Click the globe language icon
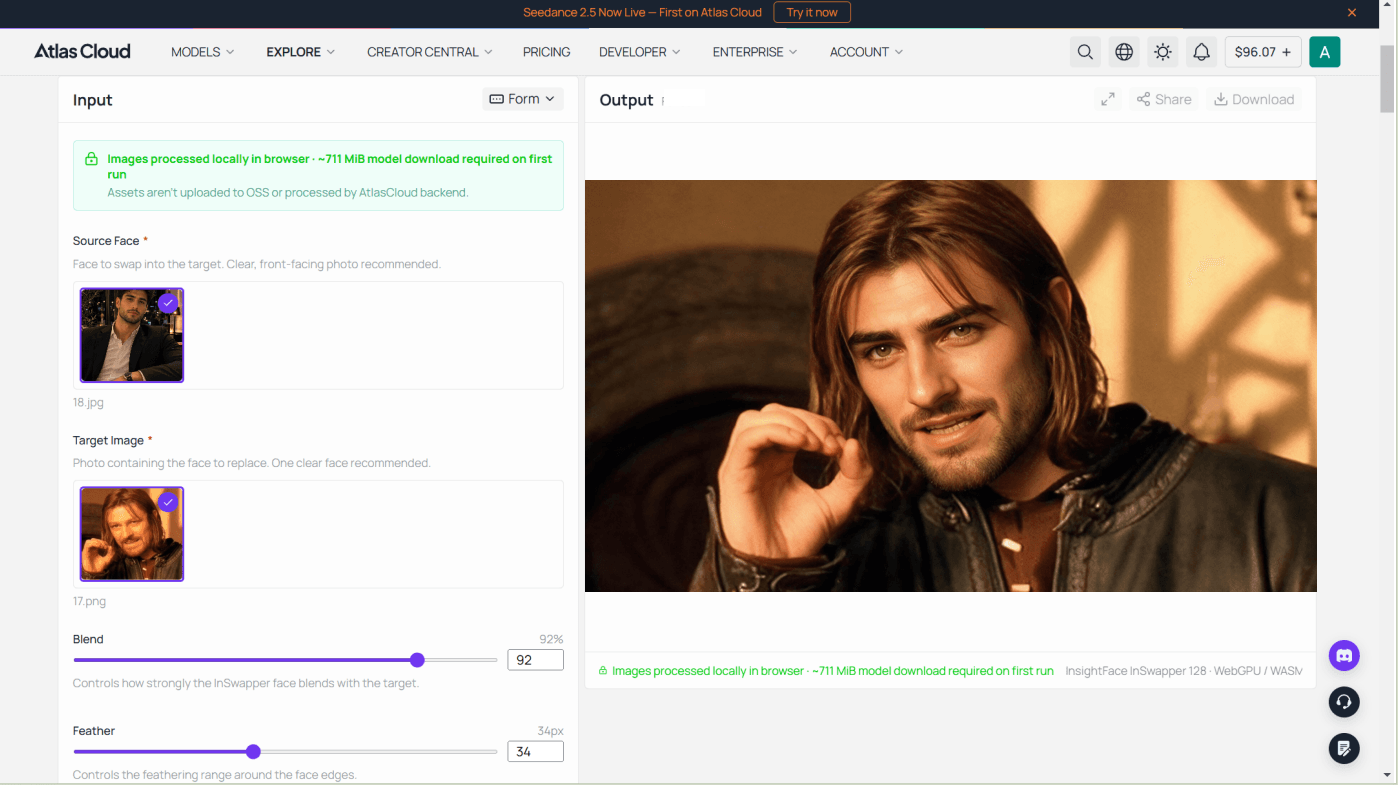The width and height of the screenshot is (1398, 785). point(1124,52)
